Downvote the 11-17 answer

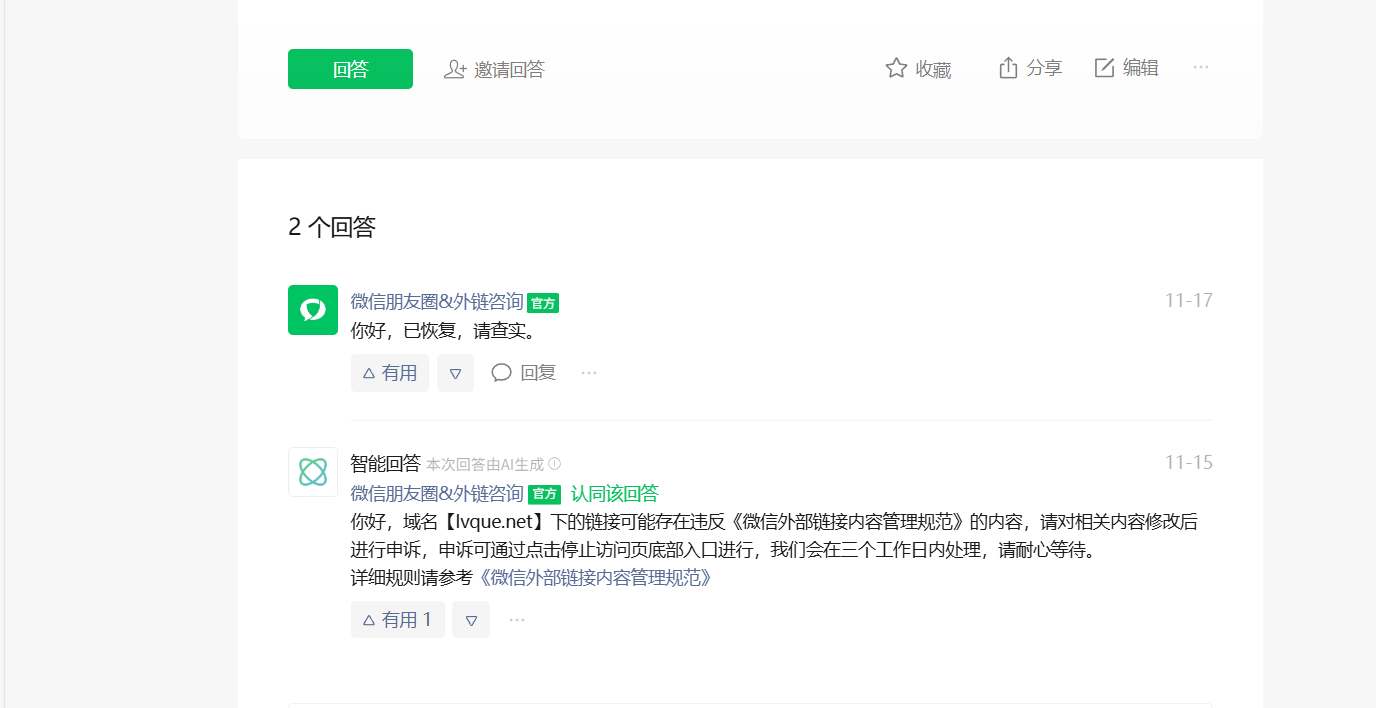(x=455, y=373)
